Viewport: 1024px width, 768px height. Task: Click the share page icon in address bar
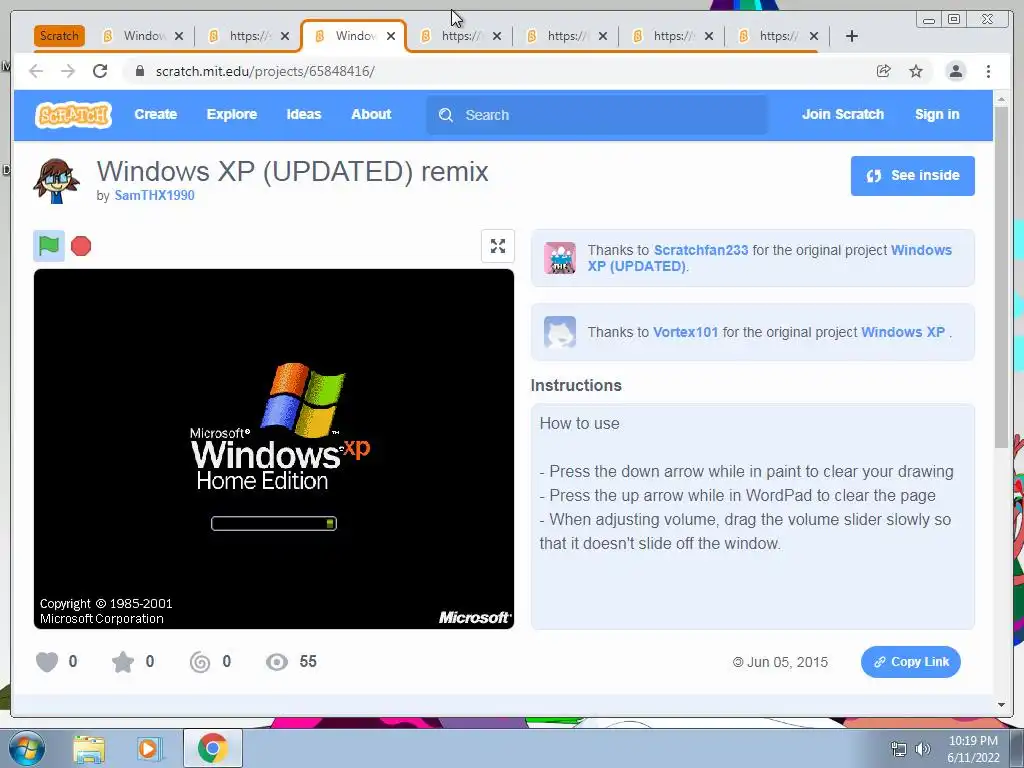tap(884, 71)
